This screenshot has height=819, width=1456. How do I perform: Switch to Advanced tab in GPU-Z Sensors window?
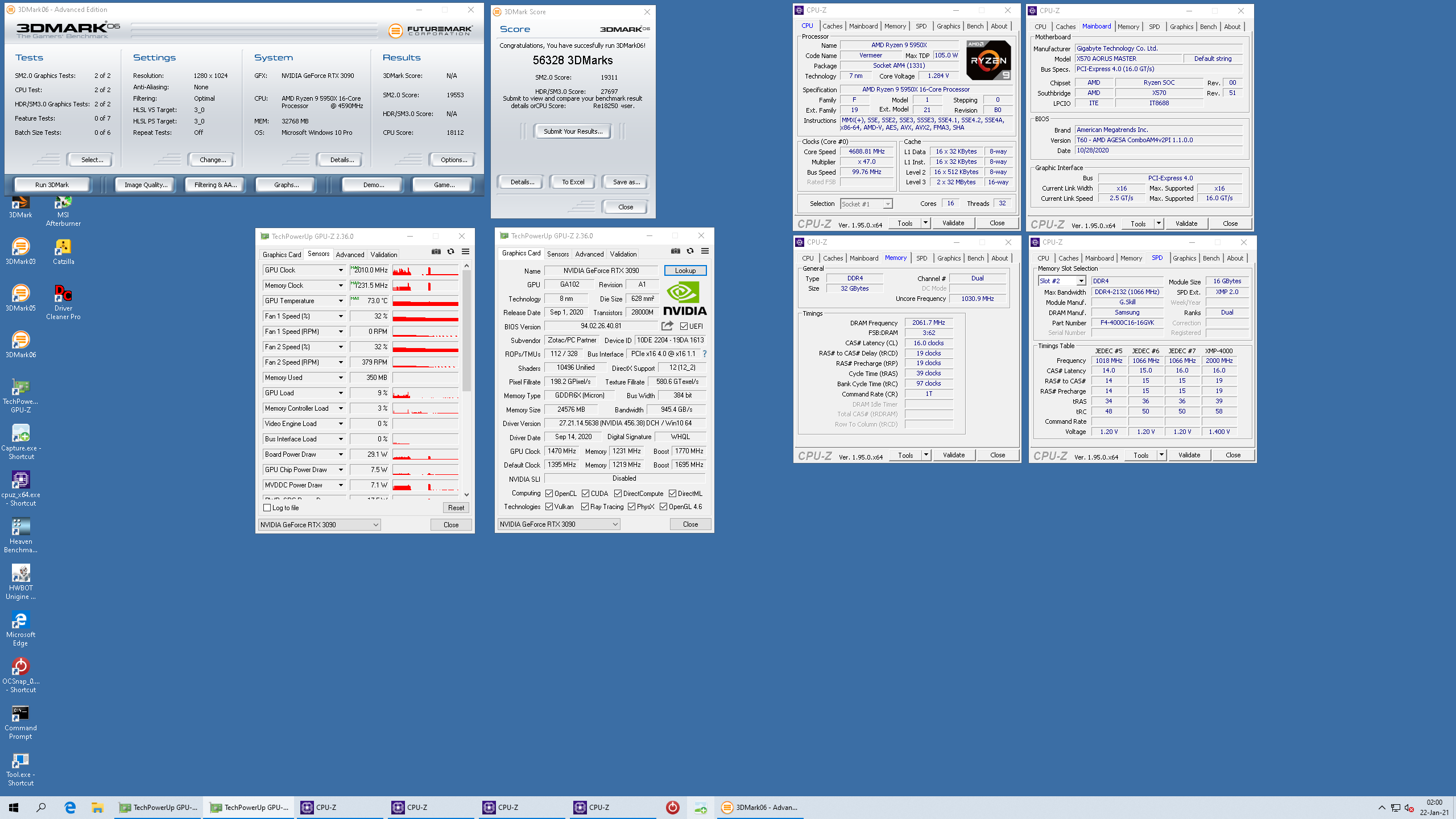coord(350,255)
